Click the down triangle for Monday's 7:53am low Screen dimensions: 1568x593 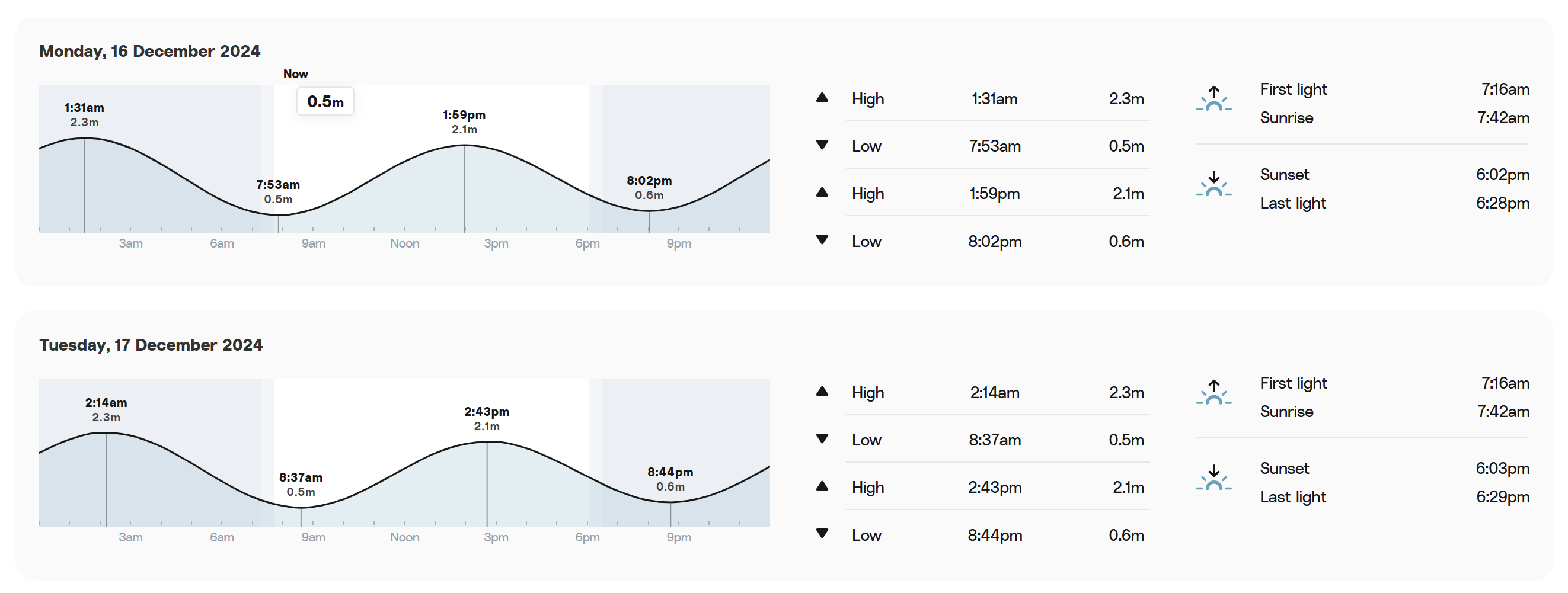(x=822, y=145)
